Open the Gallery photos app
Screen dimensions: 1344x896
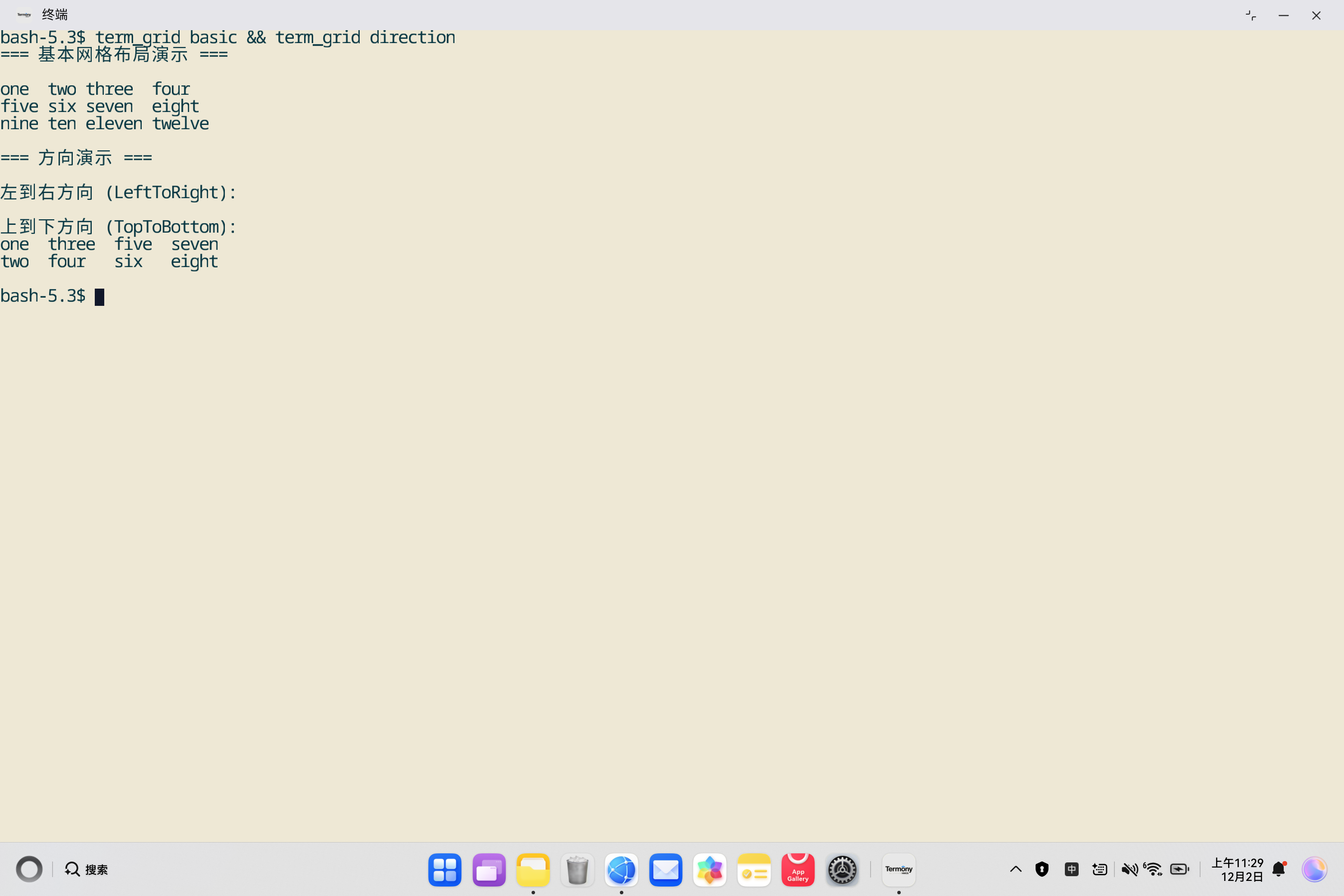tap(709, 869)
